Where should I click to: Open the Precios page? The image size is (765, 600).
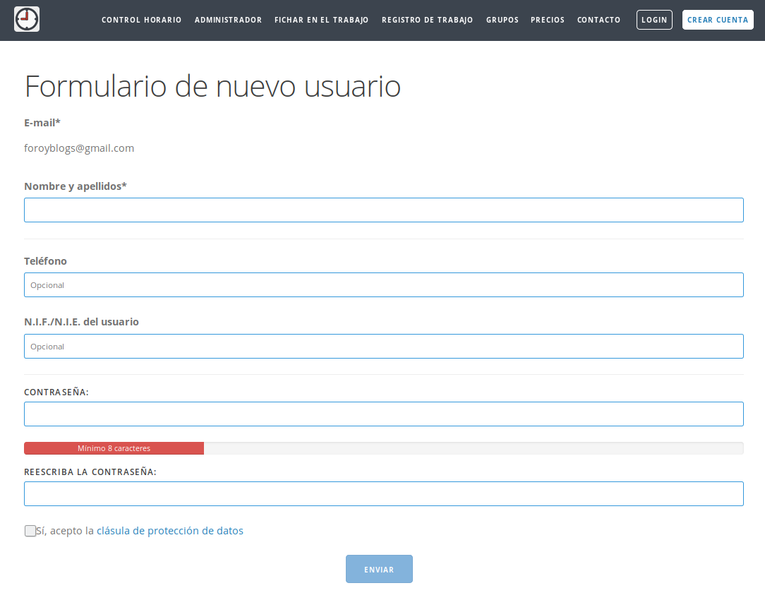click(547, 20)
